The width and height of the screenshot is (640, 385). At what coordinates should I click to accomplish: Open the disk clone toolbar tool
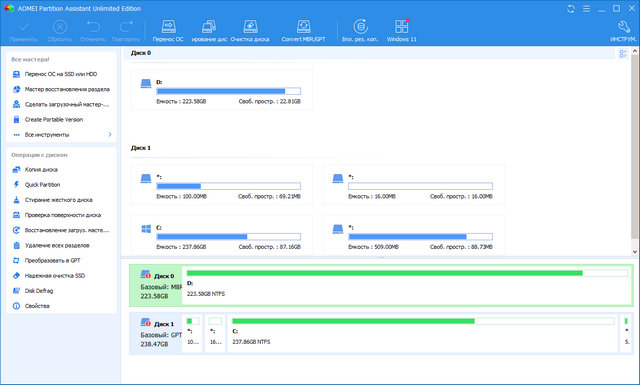coord(209,31)
